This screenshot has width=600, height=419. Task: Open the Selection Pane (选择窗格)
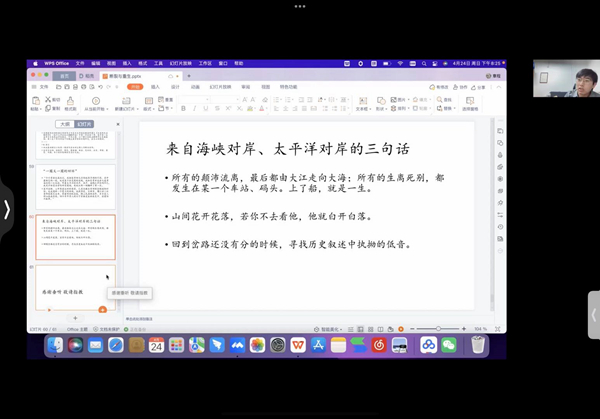point(469,104)
